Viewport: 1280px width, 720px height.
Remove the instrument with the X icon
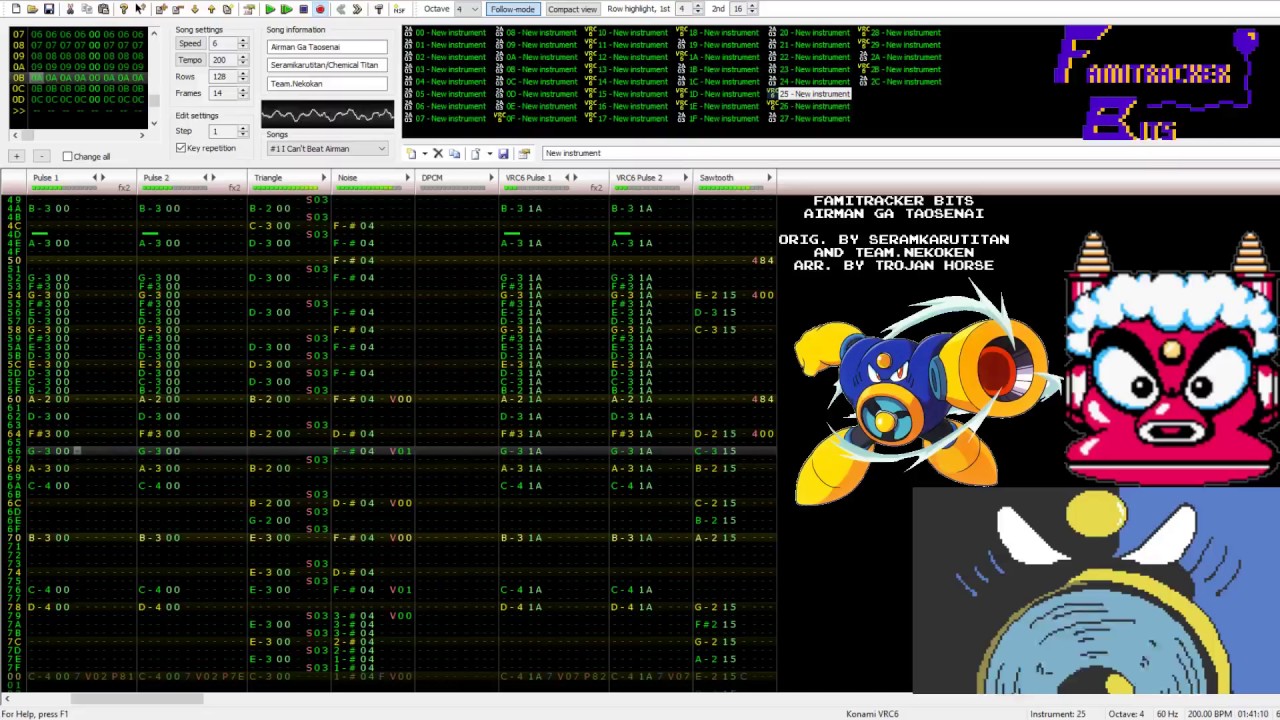[x=438, y=153]
